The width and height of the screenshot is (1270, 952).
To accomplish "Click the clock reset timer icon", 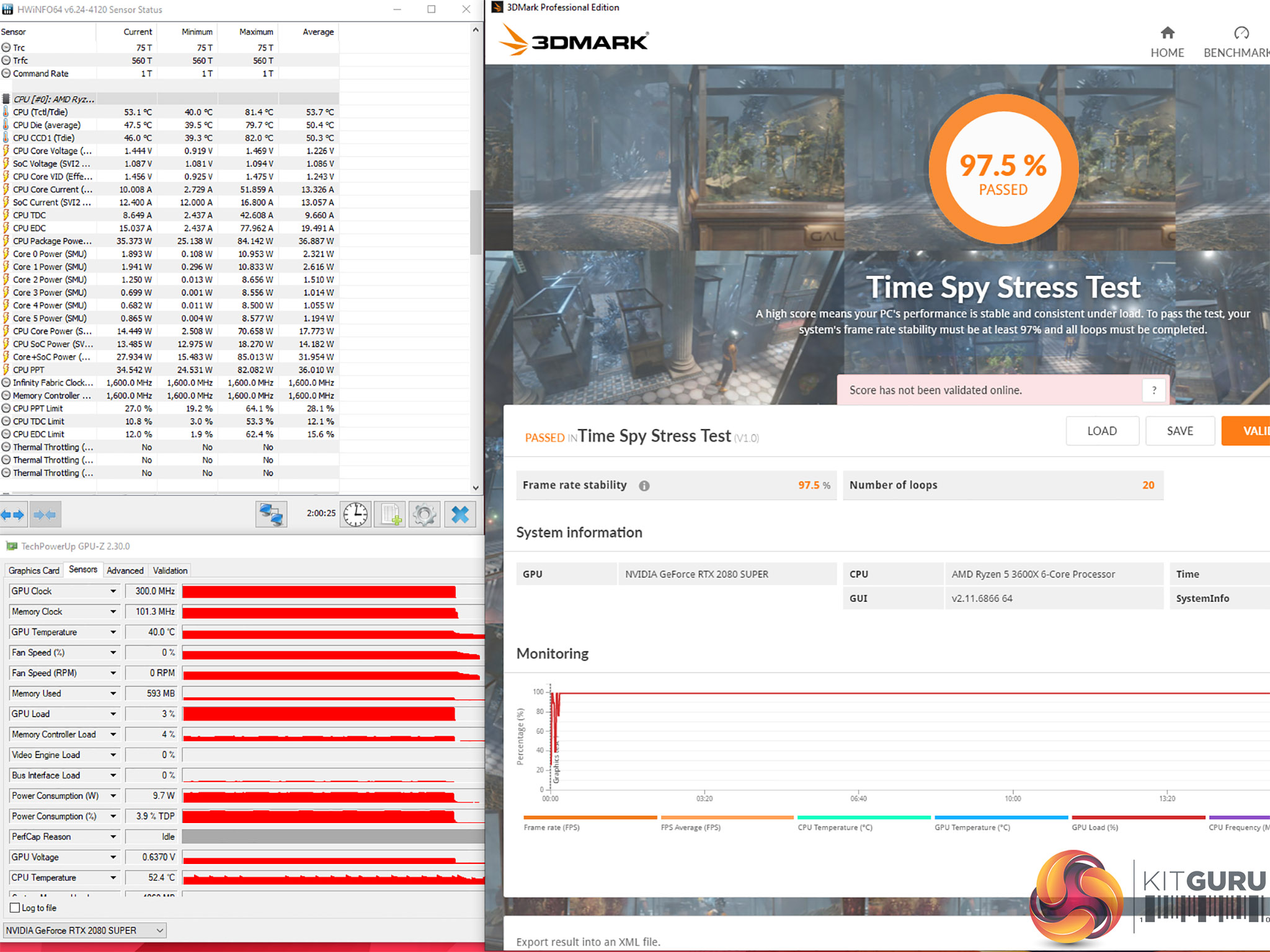I will pos(355,514).
